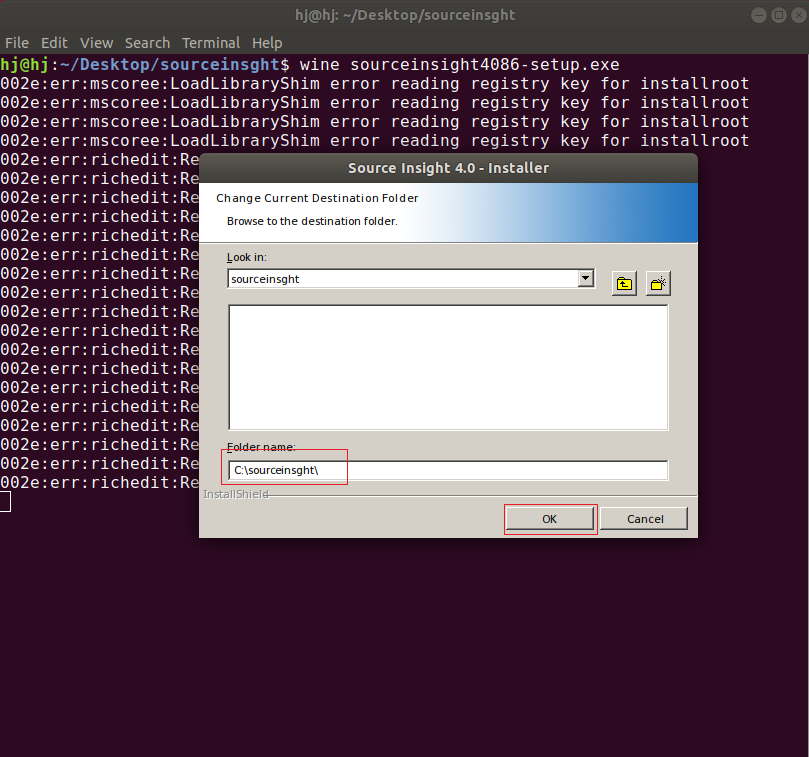This screenshot has width=809, height=757.
Task: Open the File menu
Action: click(17, 43)
